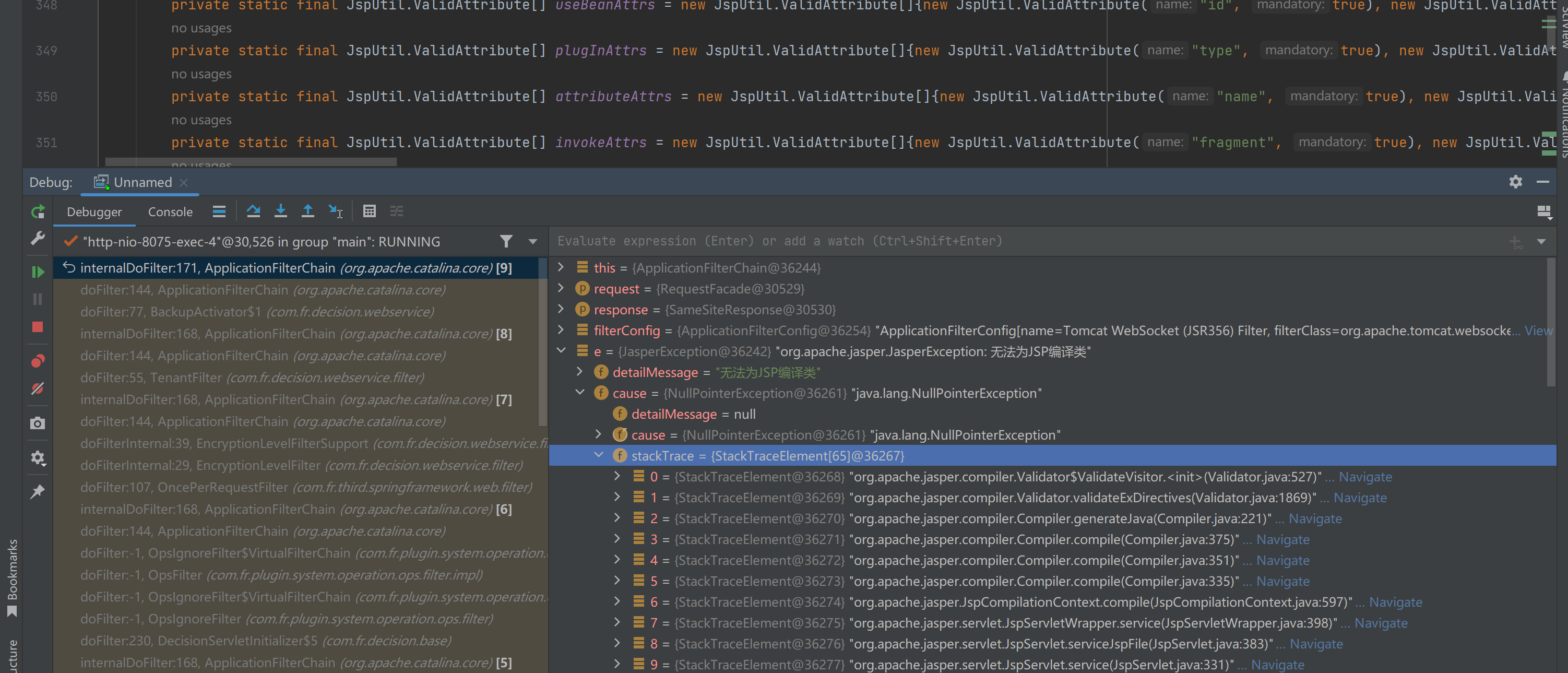Expand stack trace element 0
Viewport: 1568px width, 673px height.
[617, 476]
